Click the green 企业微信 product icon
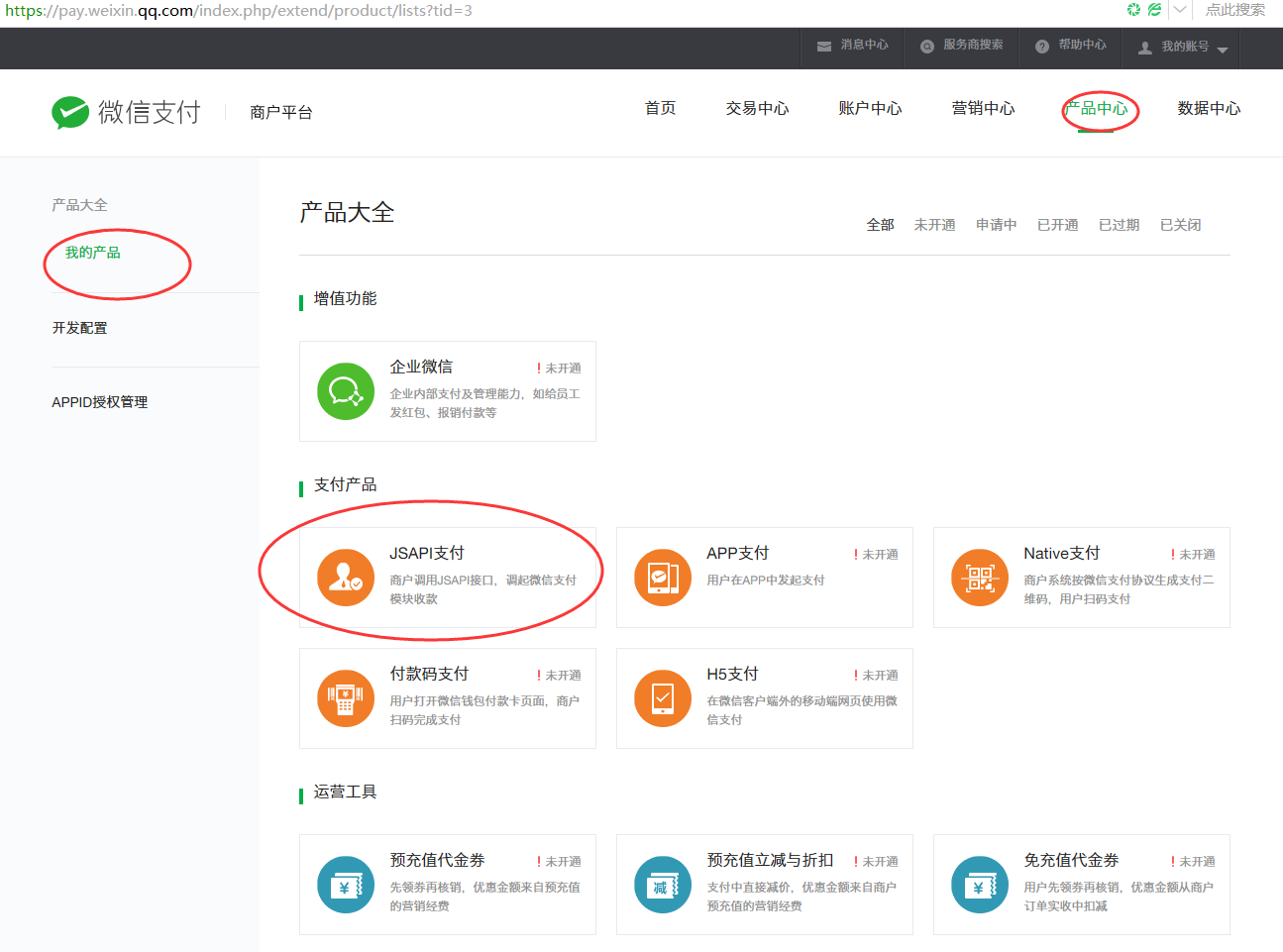The image size is (1283, 952). coord(346,391)
